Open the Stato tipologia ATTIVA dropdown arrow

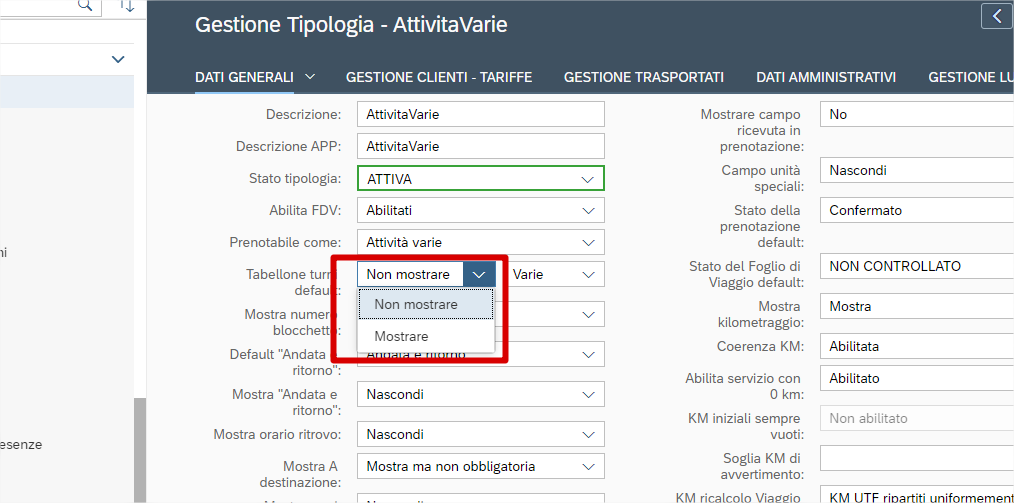tap(587, 179)
